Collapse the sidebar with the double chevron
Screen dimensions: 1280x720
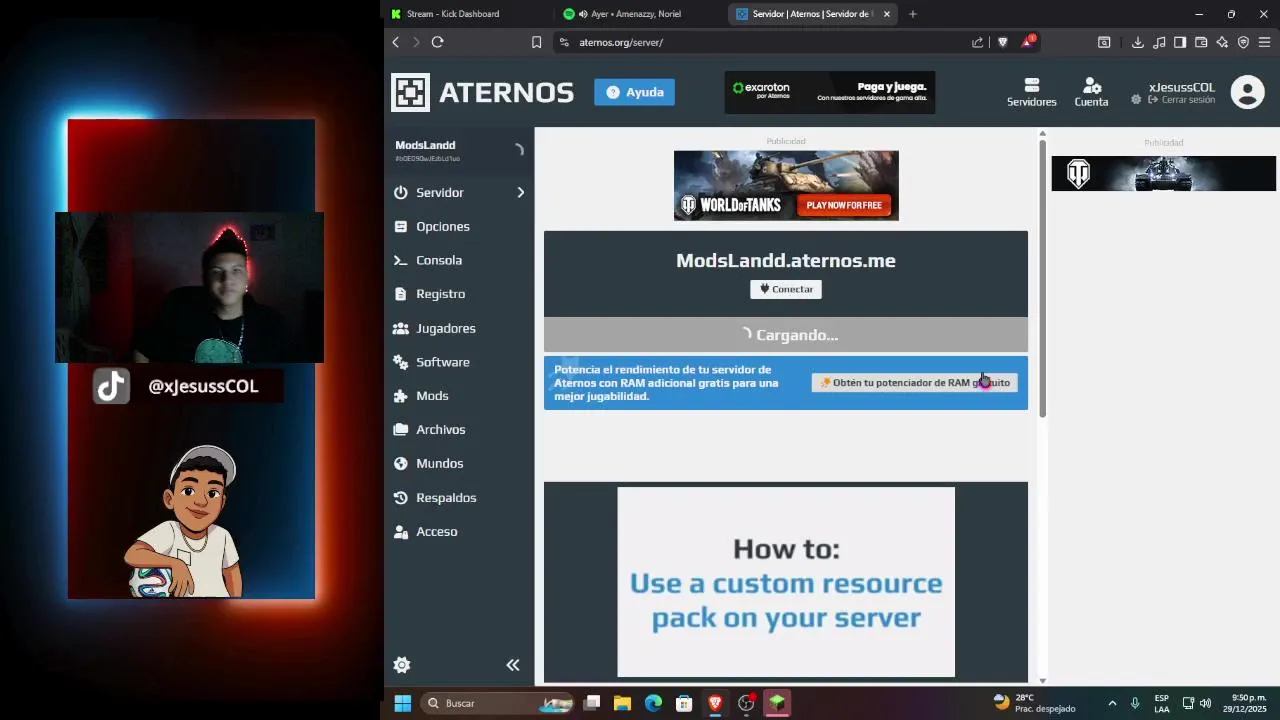[513, 665]
